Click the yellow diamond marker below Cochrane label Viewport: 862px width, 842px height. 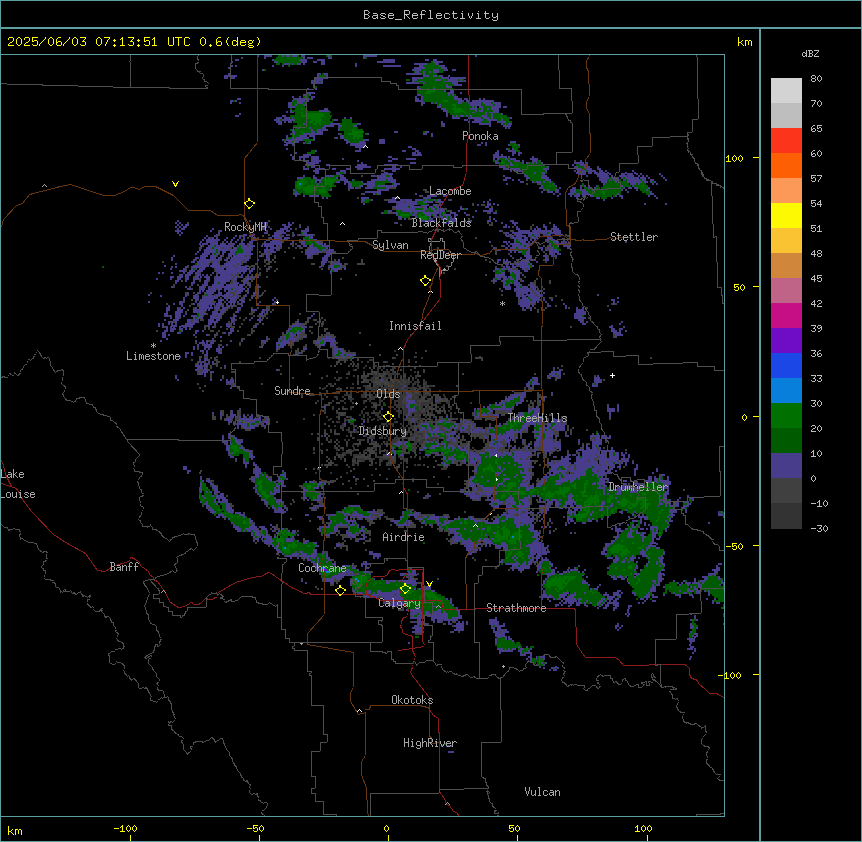point(340,590)
